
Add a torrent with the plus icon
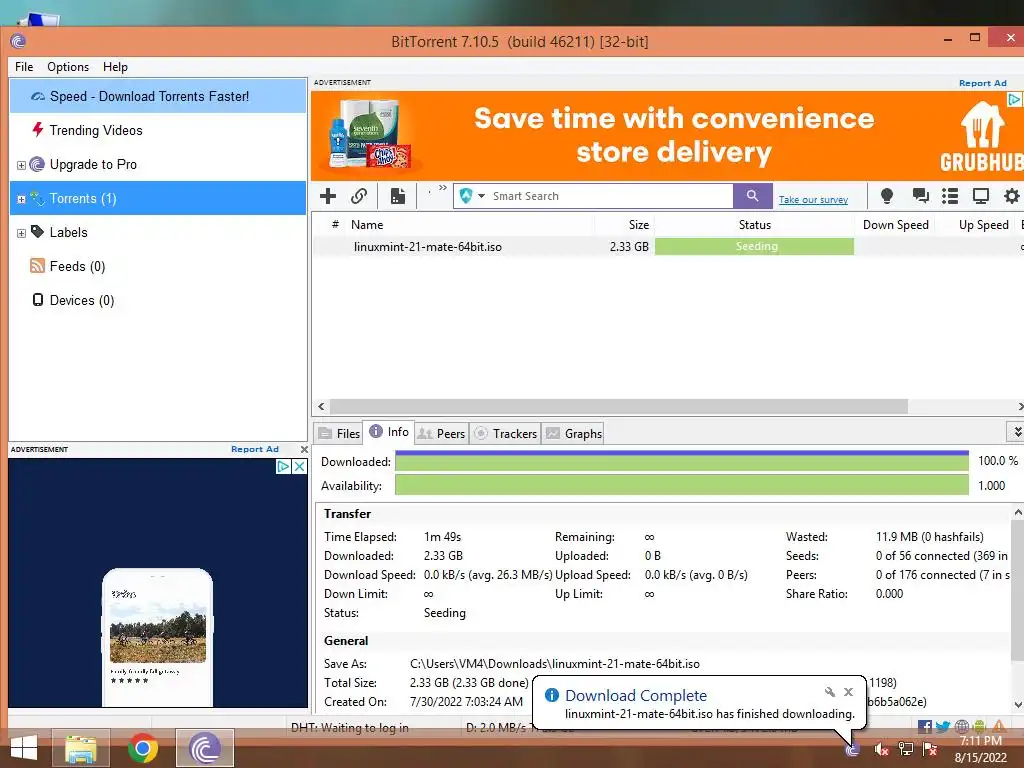click(328, 196)
